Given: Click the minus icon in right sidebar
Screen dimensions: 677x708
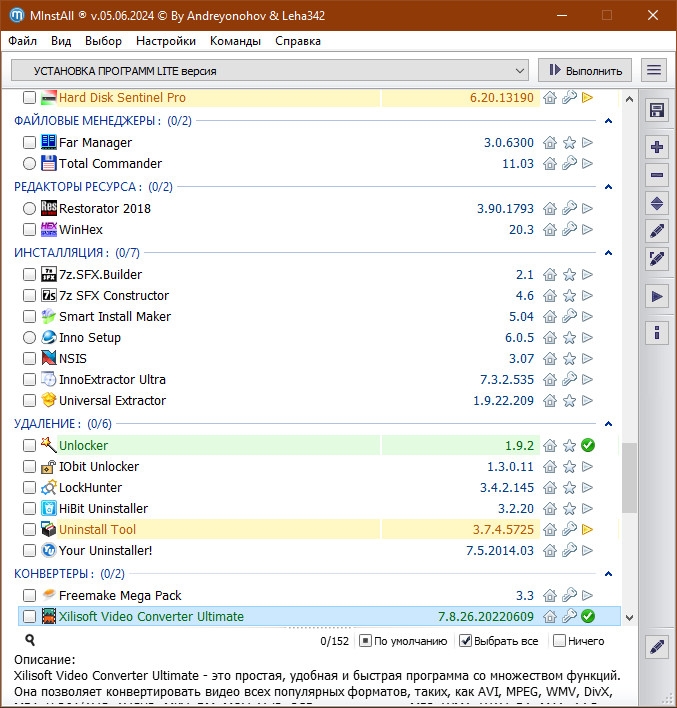Looking at the screenshot, I should click(657, 175).
